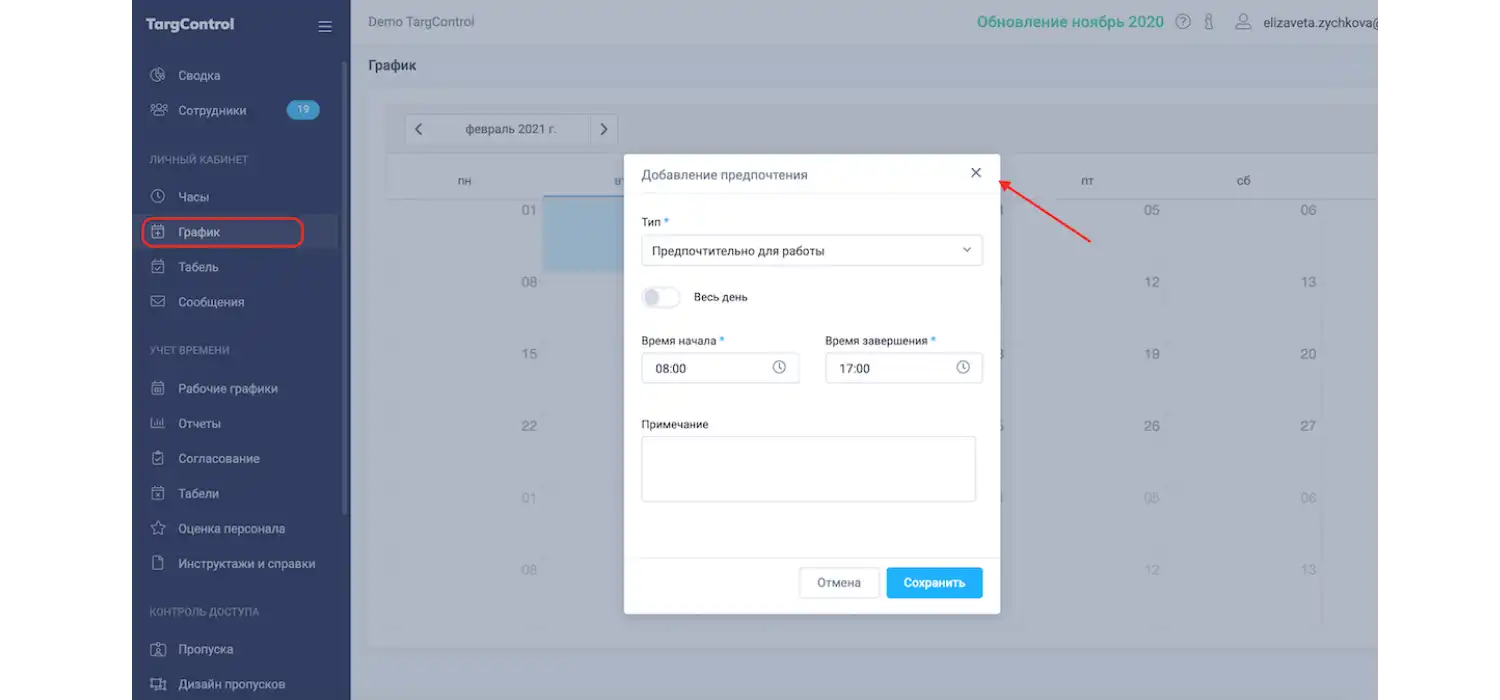Viewport: 1500px width, 700px height.
Task: Toggle the sidebar with the hamburger icon
Action: [x=324, y=26]
